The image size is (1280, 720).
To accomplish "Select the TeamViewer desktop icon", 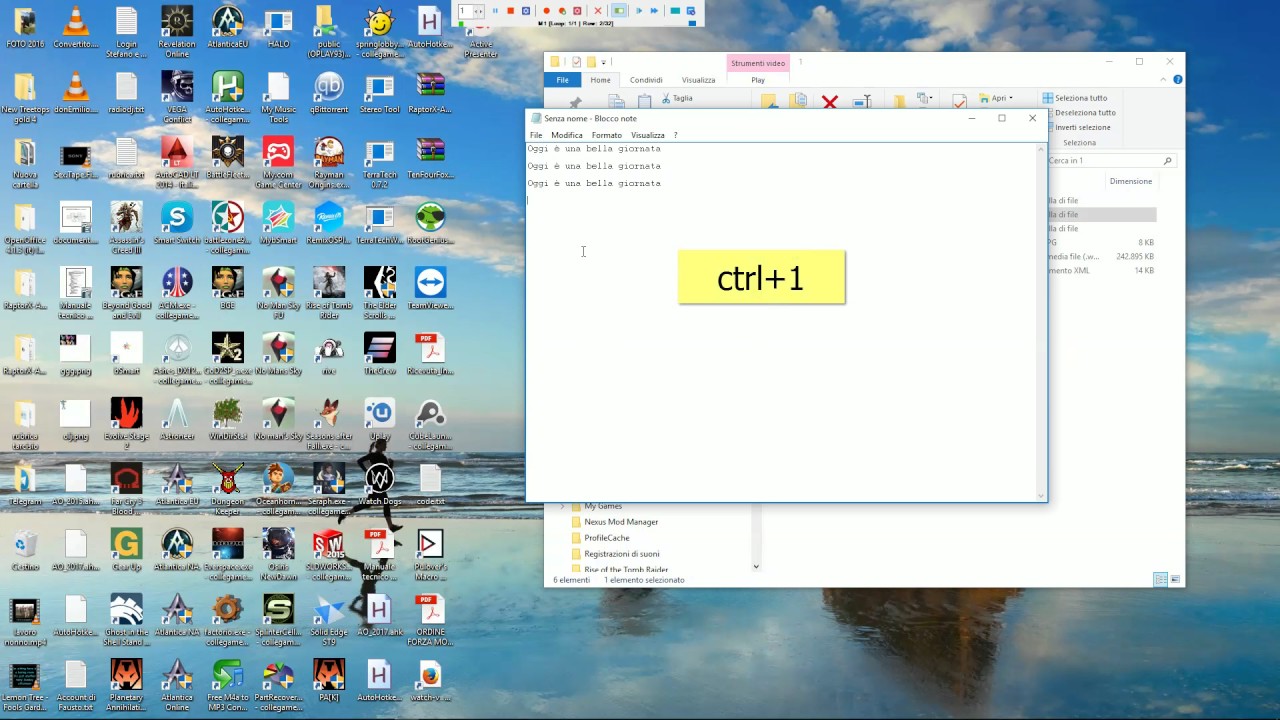I will pos(430,288).
